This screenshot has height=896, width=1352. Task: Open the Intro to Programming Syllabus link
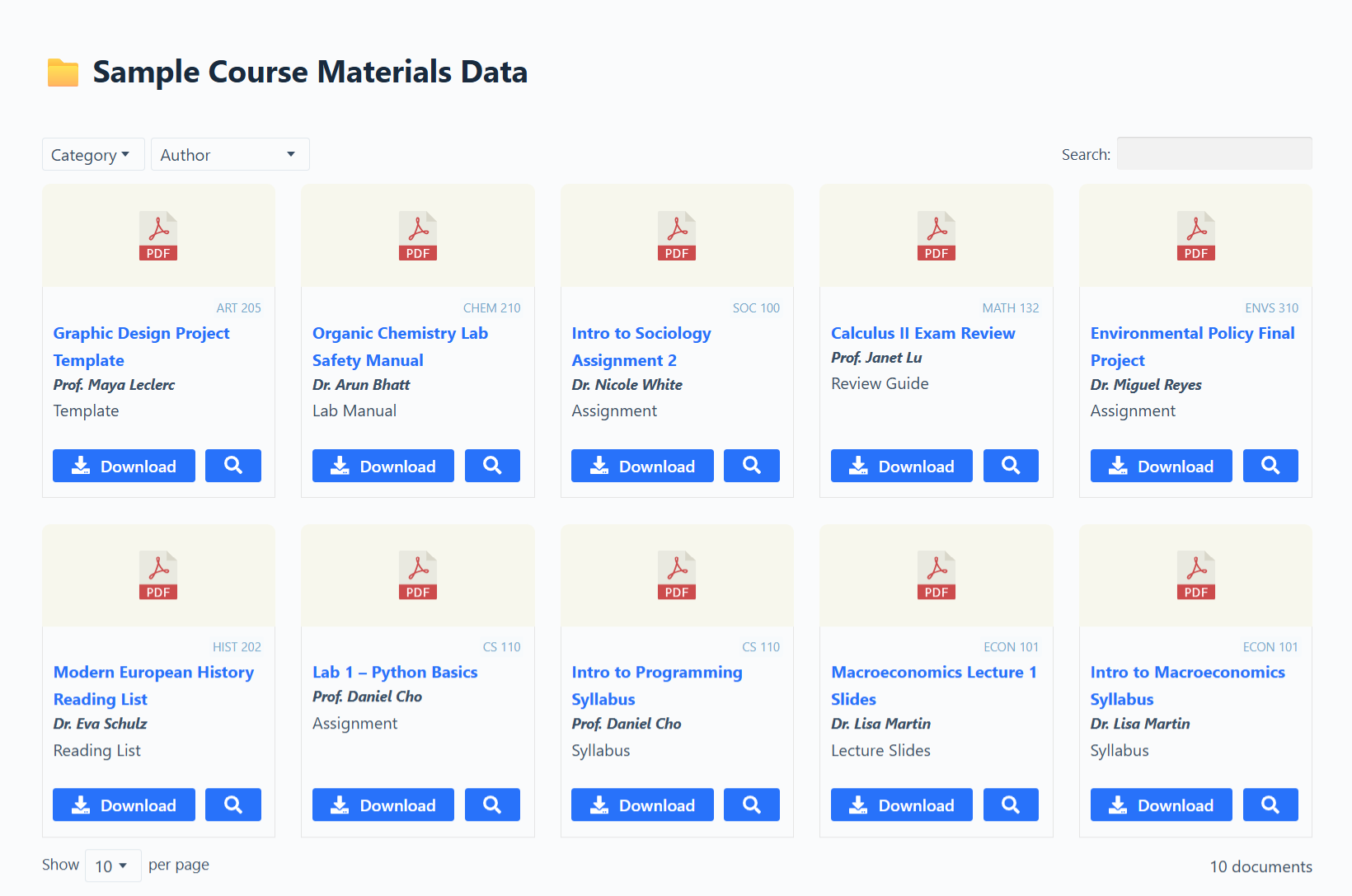click(657, 685)
